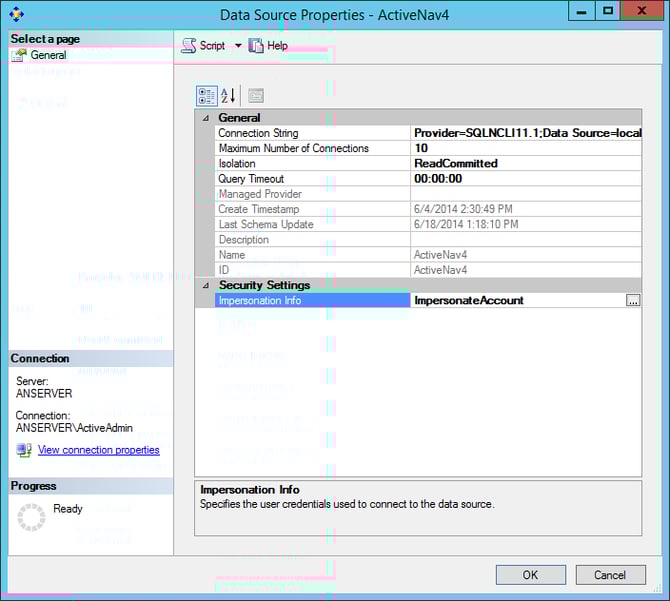This screenshot has height=601, width=670.
Task: Select the Query Timeout property label
Action: pyautogui.click(x=251, y=179)
